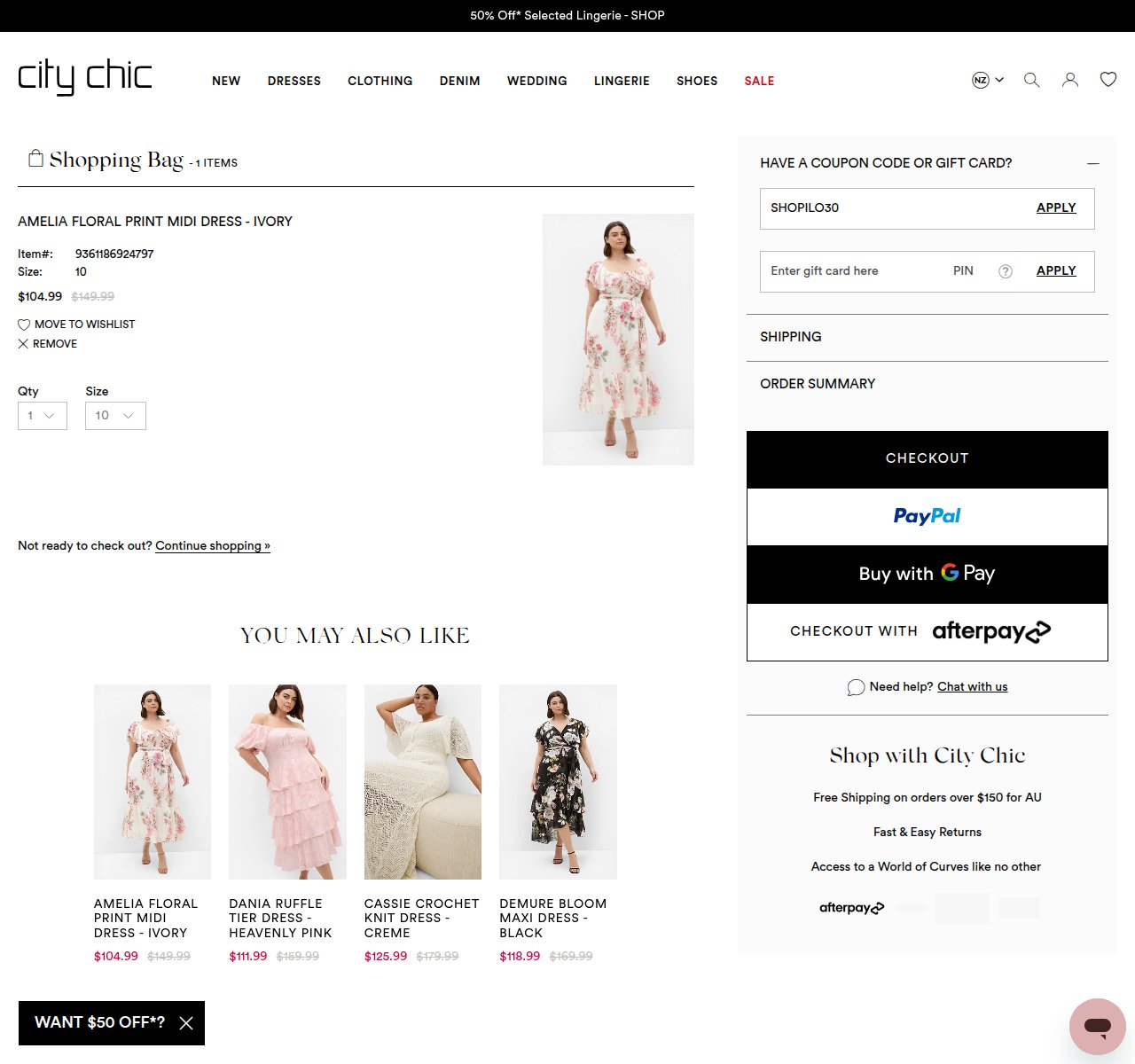The height and width of the screenshot is (1064, 1135).
Task: Click Amelia Floral recommended product name
Action: click(x=146, y=919)
